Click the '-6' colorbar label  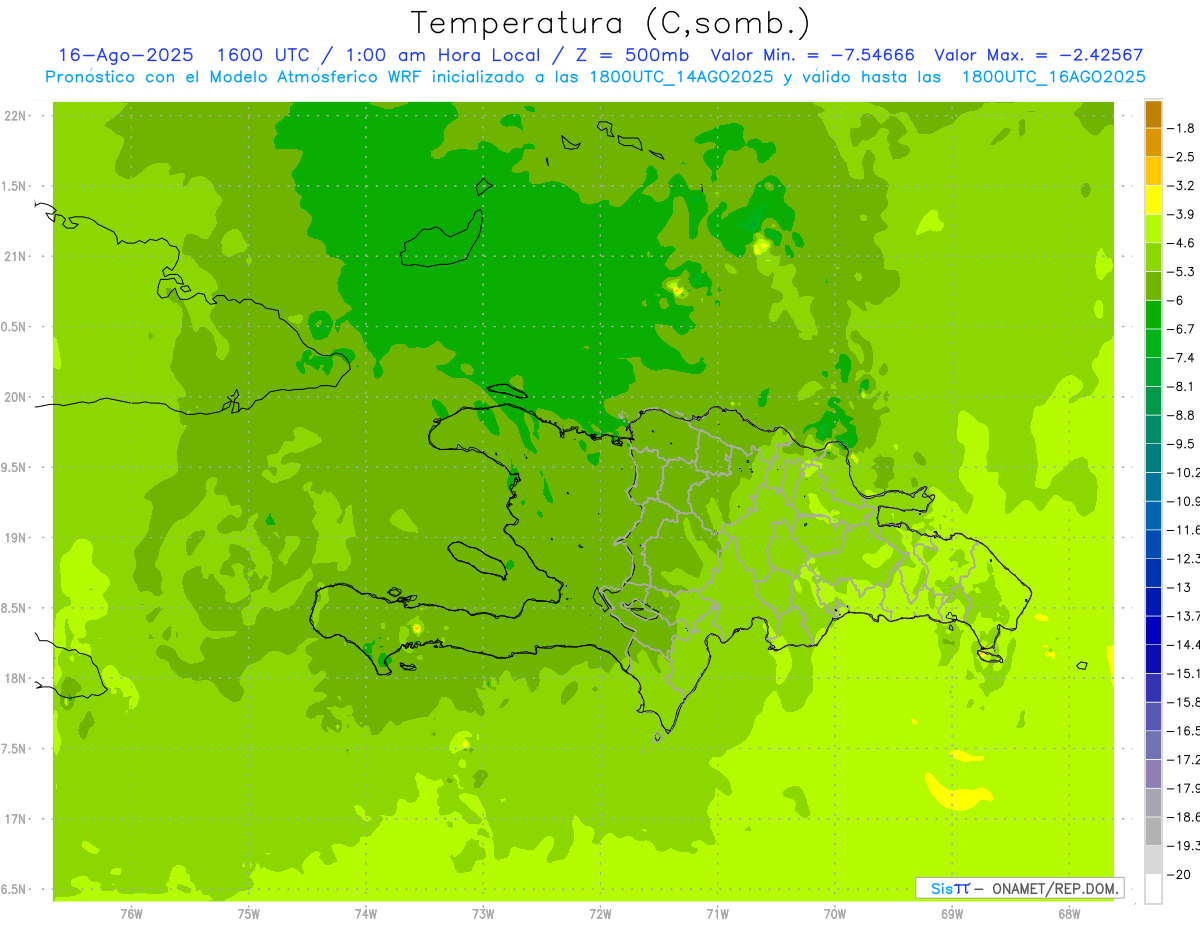tap(1176, 301)
